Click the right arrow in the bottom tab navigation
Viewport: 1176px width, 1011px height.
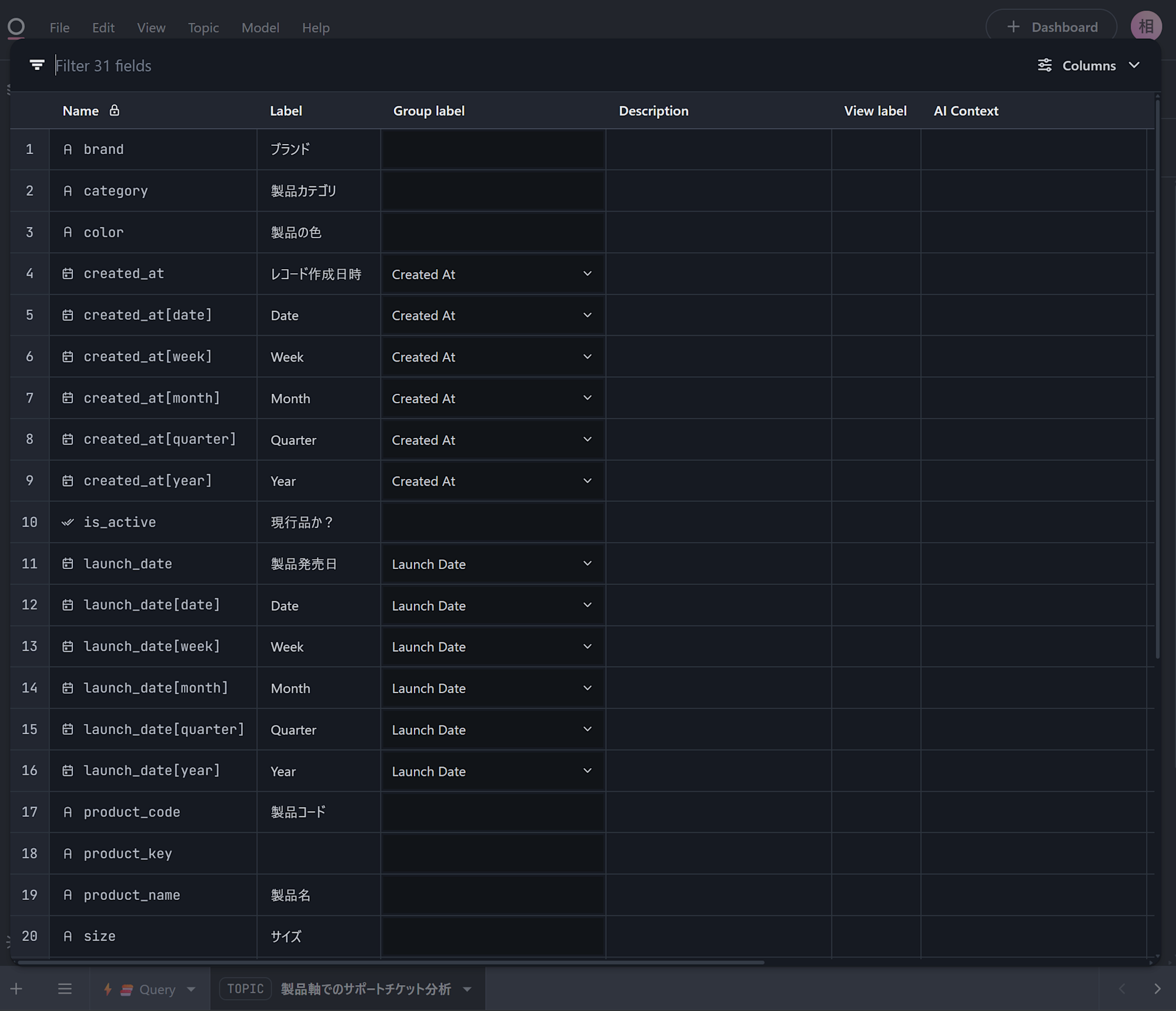[x=1157, y=989]
